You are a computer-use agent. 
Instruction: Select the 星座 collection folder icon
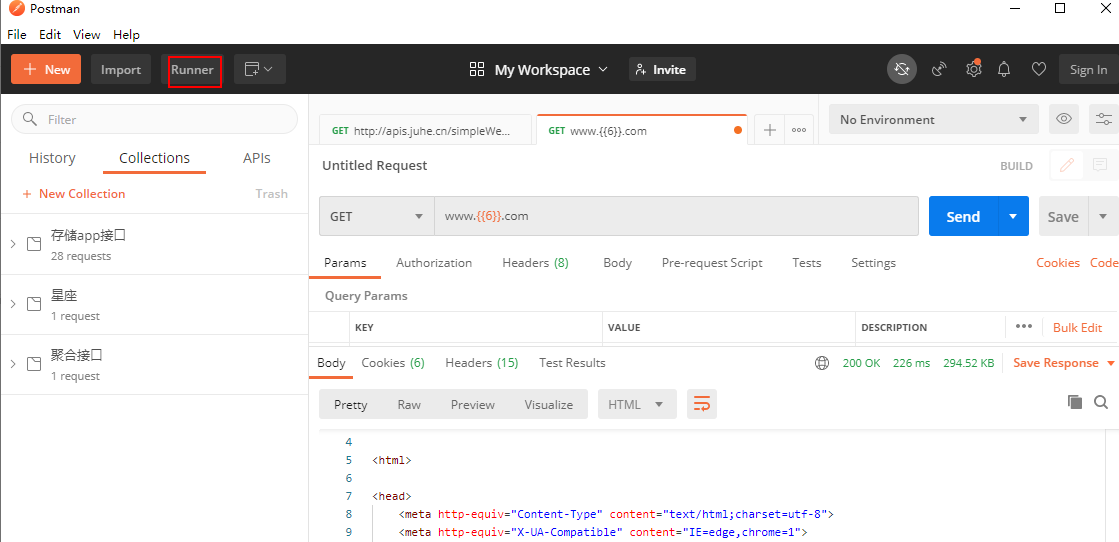click(x=34, y=304)
